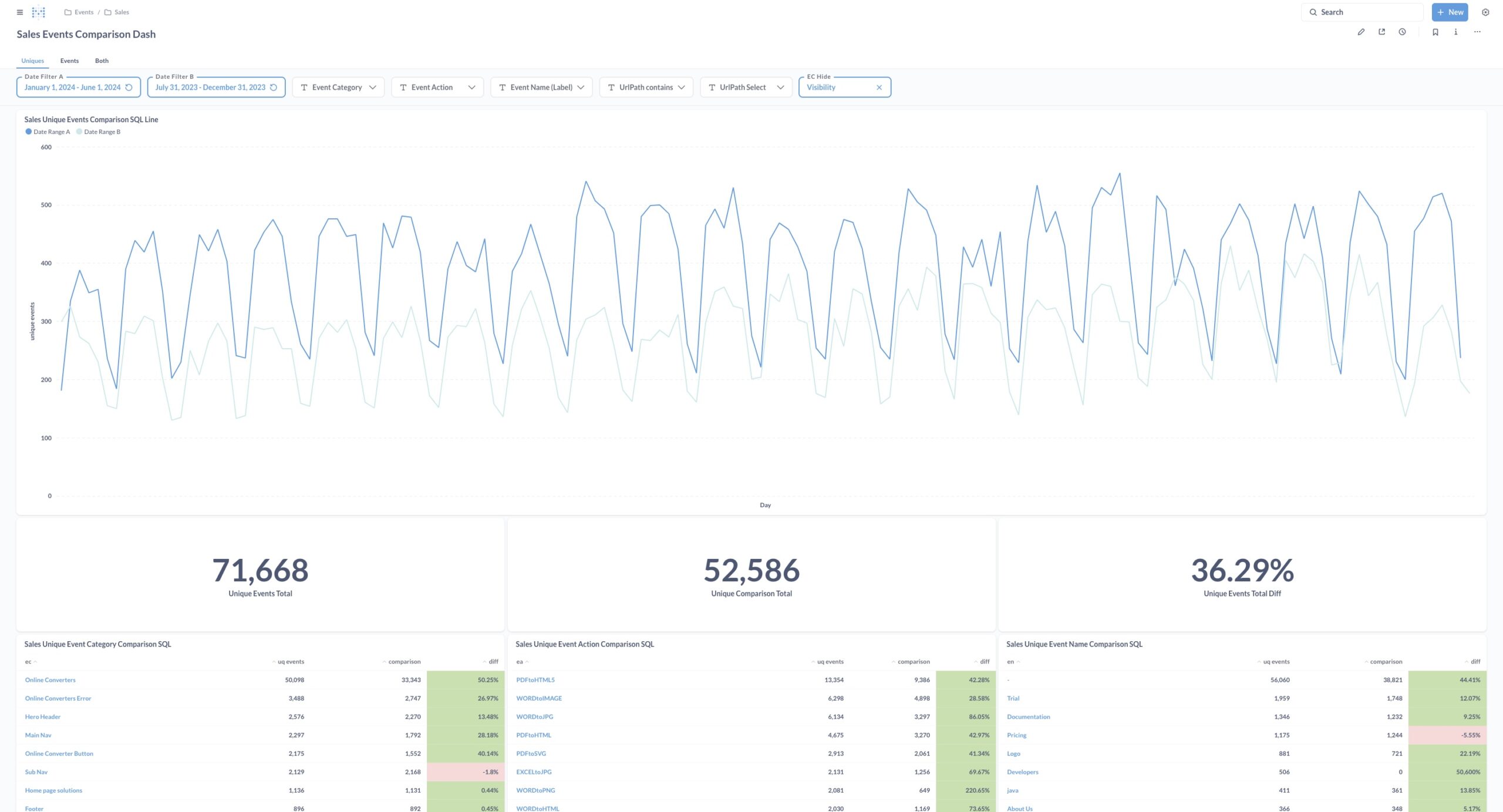Click the Sub Nav category link
Viewport: 1503px width, 812px height.
pos(36,772)
